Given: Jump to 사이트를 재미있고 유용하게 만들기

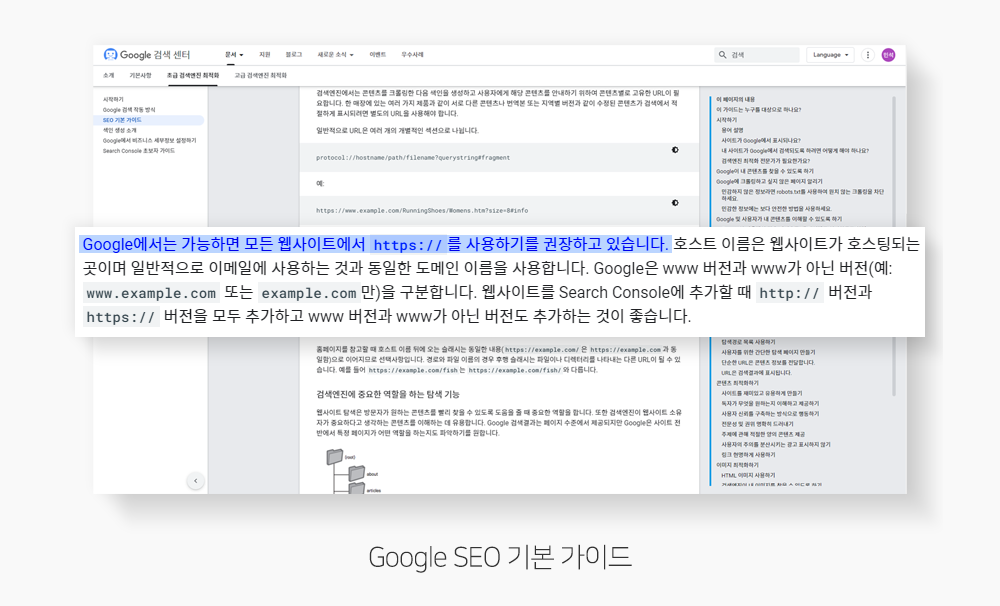Looking at the screenshot, I should pos(761,393).
